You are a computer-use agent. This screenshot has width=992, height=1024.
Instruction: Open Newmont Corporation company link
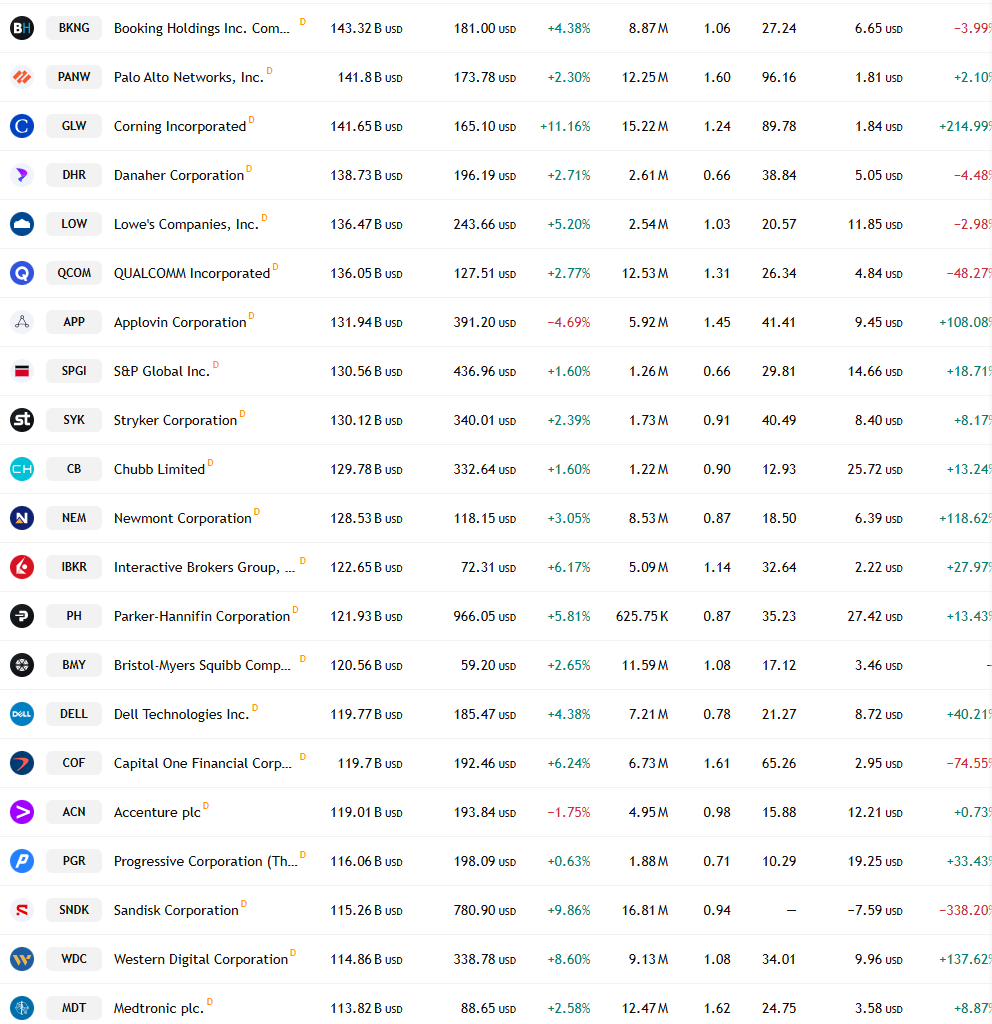[182, 518]
